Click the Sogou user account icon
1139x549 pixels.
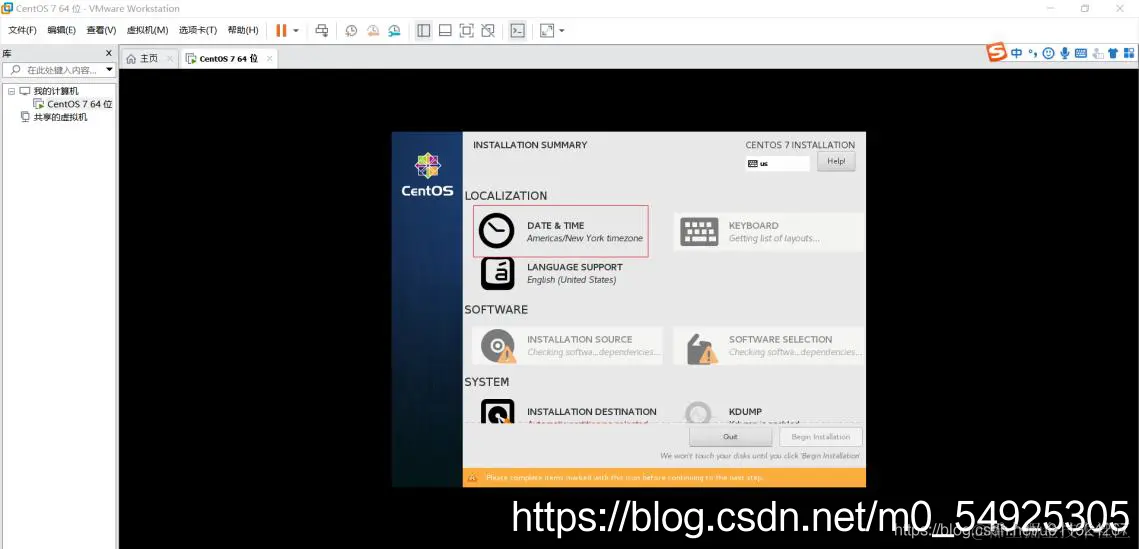[x=1097, y=53]
